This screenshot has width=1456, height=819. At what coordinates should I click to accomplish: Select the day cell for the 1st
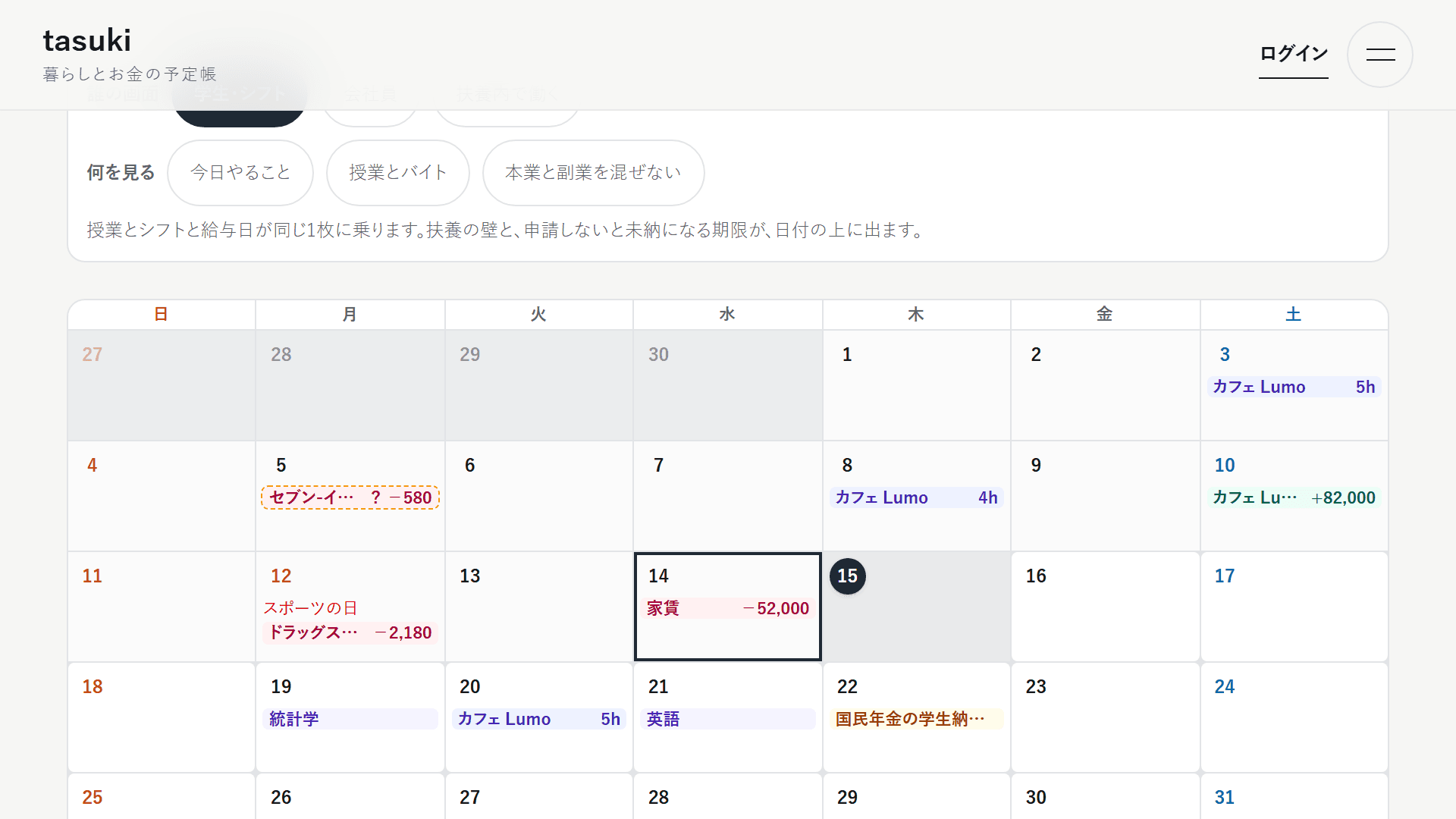click(916, 385)
